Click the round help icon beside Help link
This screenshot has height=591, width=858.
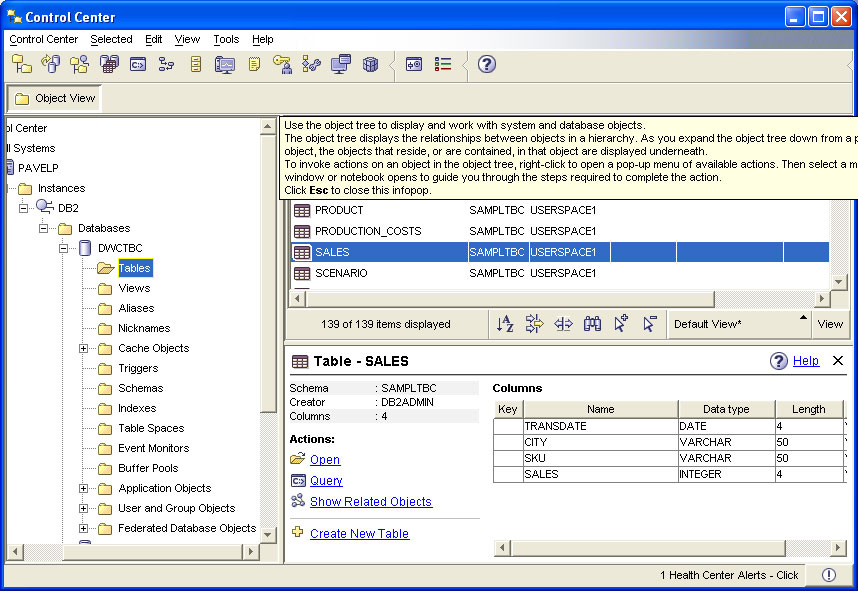point(779,361)
